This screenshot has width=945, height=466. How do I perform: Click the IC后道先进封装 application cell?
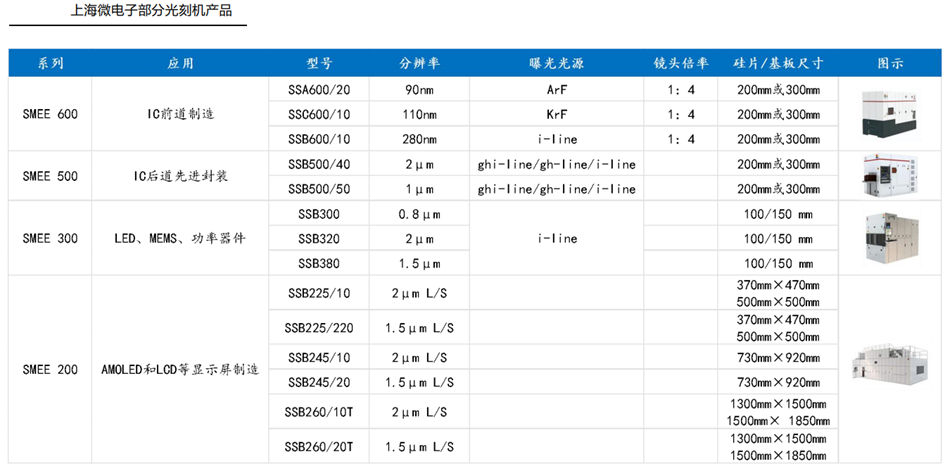point(181,177)
